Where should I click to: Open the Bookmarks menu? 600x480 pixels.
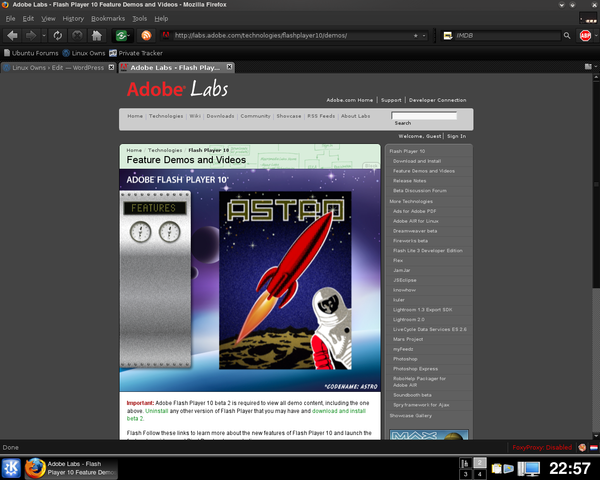tap(108, 18)
